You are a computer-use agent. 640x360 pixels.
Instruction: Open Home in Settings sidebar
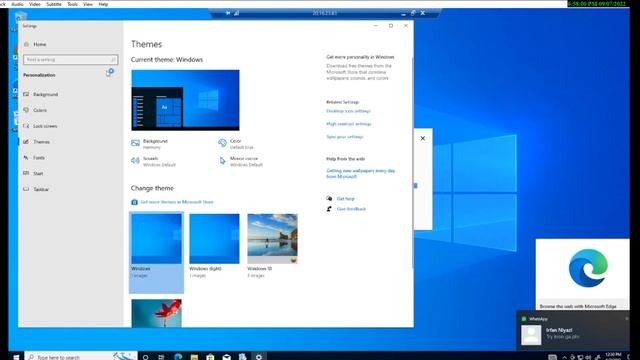coord(39,44)
